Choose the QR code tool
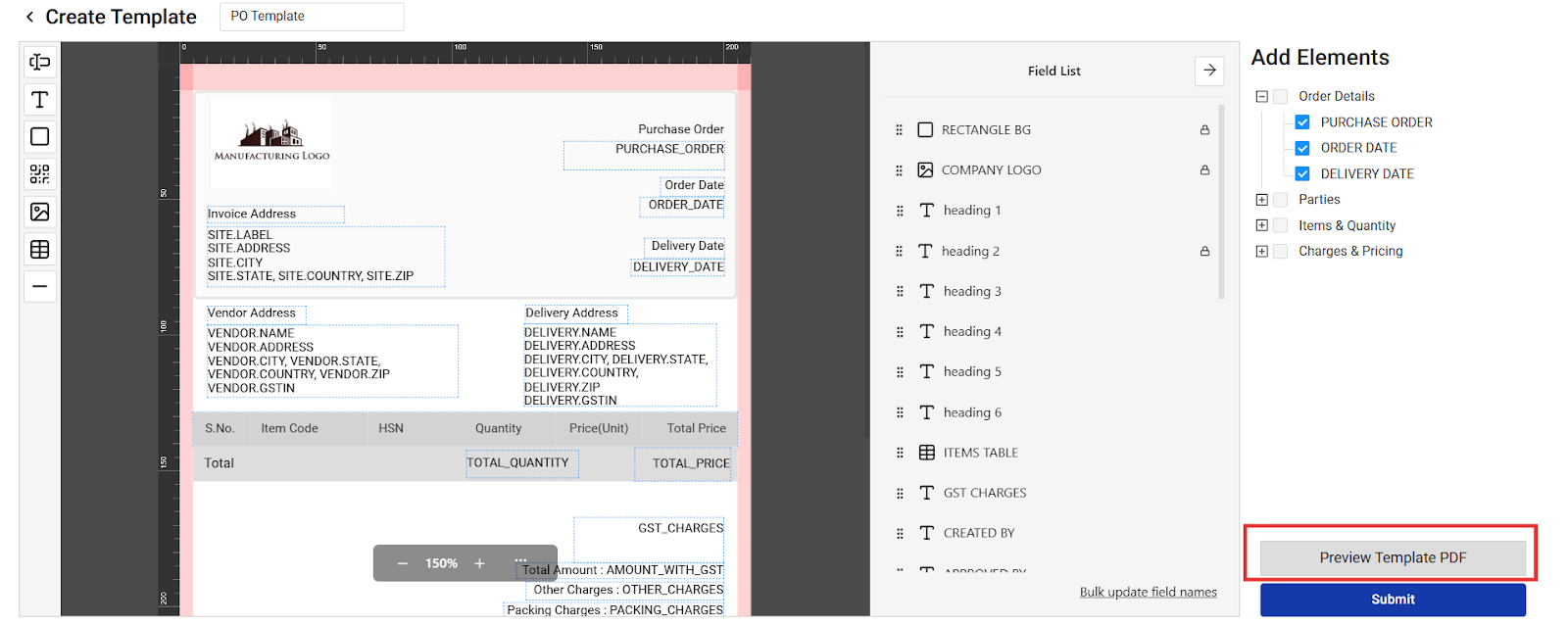1568x625 pixels. 40,174
